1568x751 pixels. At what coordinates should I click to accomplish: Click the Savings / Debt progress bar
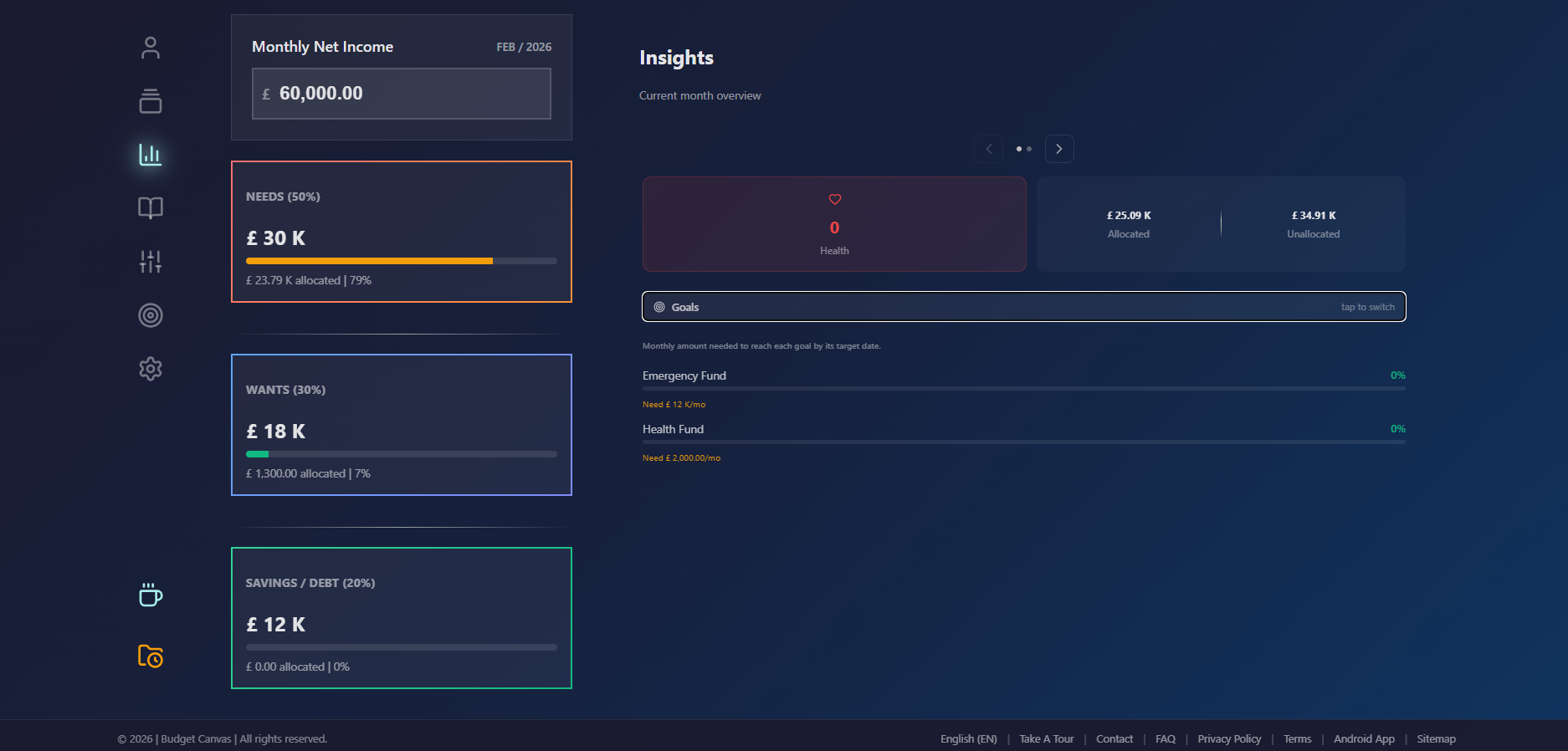pyautogui.click(x=402, y=647)
